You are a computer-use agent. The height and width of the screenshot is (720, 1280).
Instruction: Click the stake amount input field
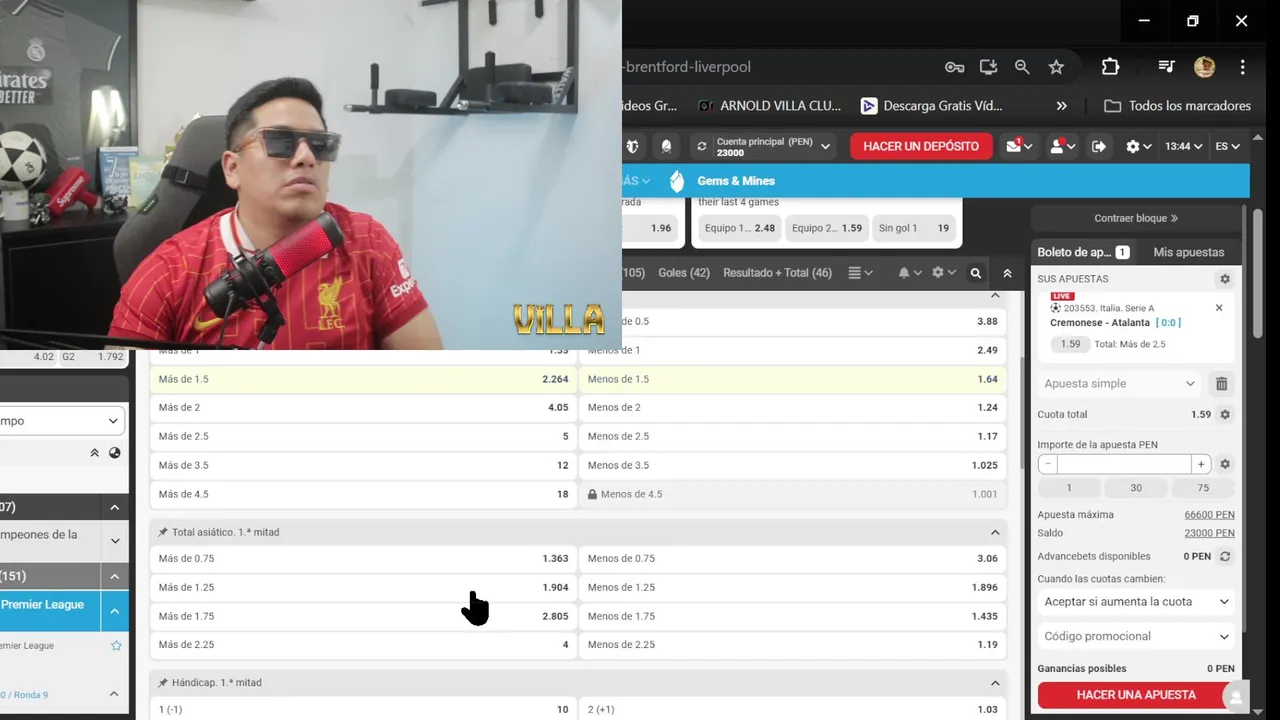click(1124, 464)
